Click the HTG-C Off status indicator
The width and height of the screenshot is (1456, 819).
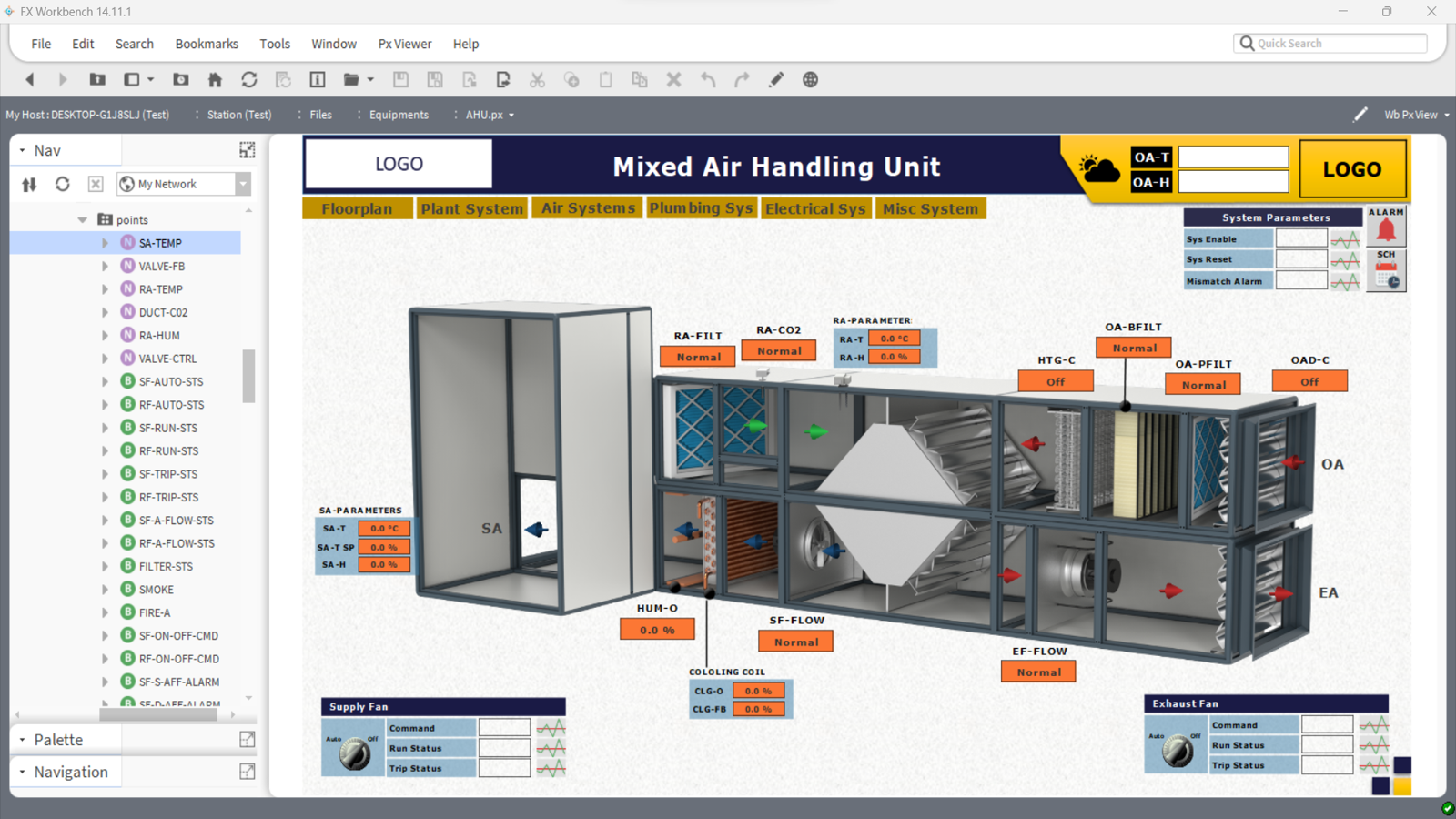click(1055, 382)
